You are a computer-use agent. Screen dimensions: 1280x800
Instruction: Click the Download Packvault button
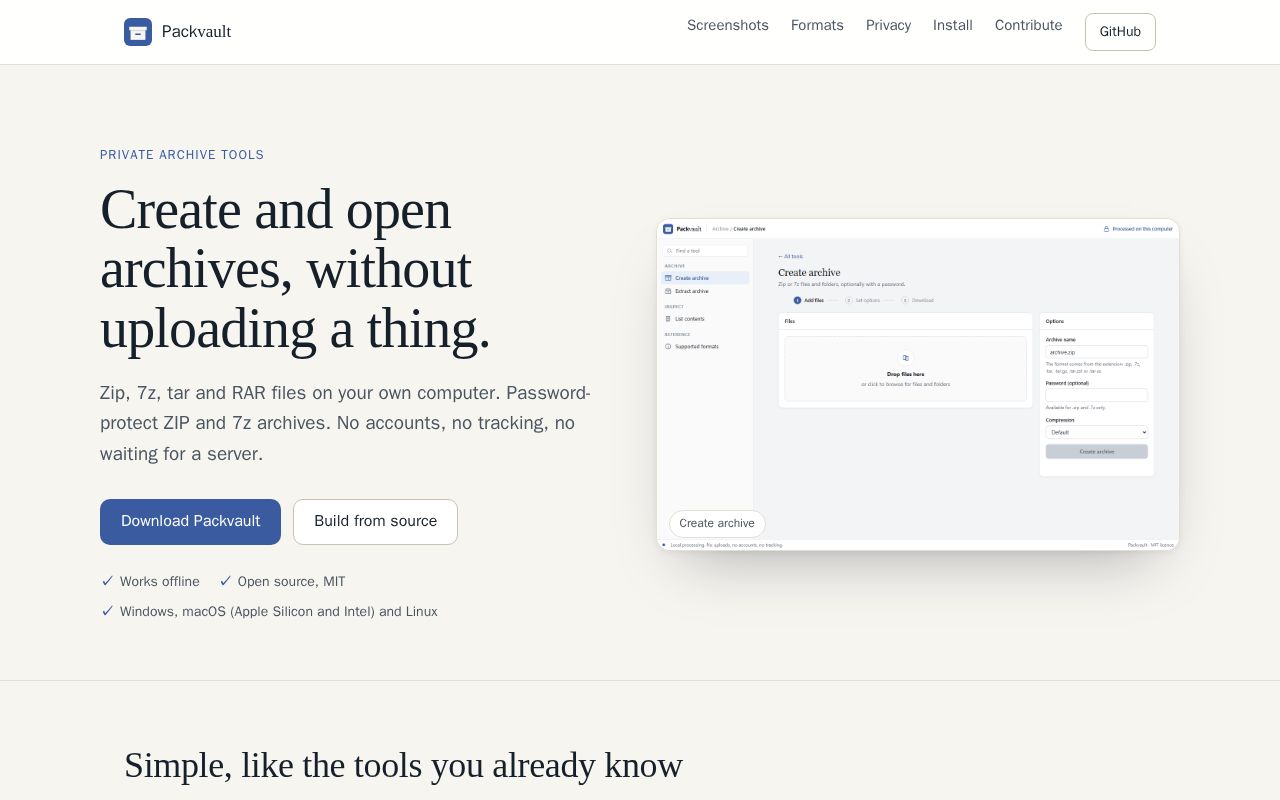(190, 522)
